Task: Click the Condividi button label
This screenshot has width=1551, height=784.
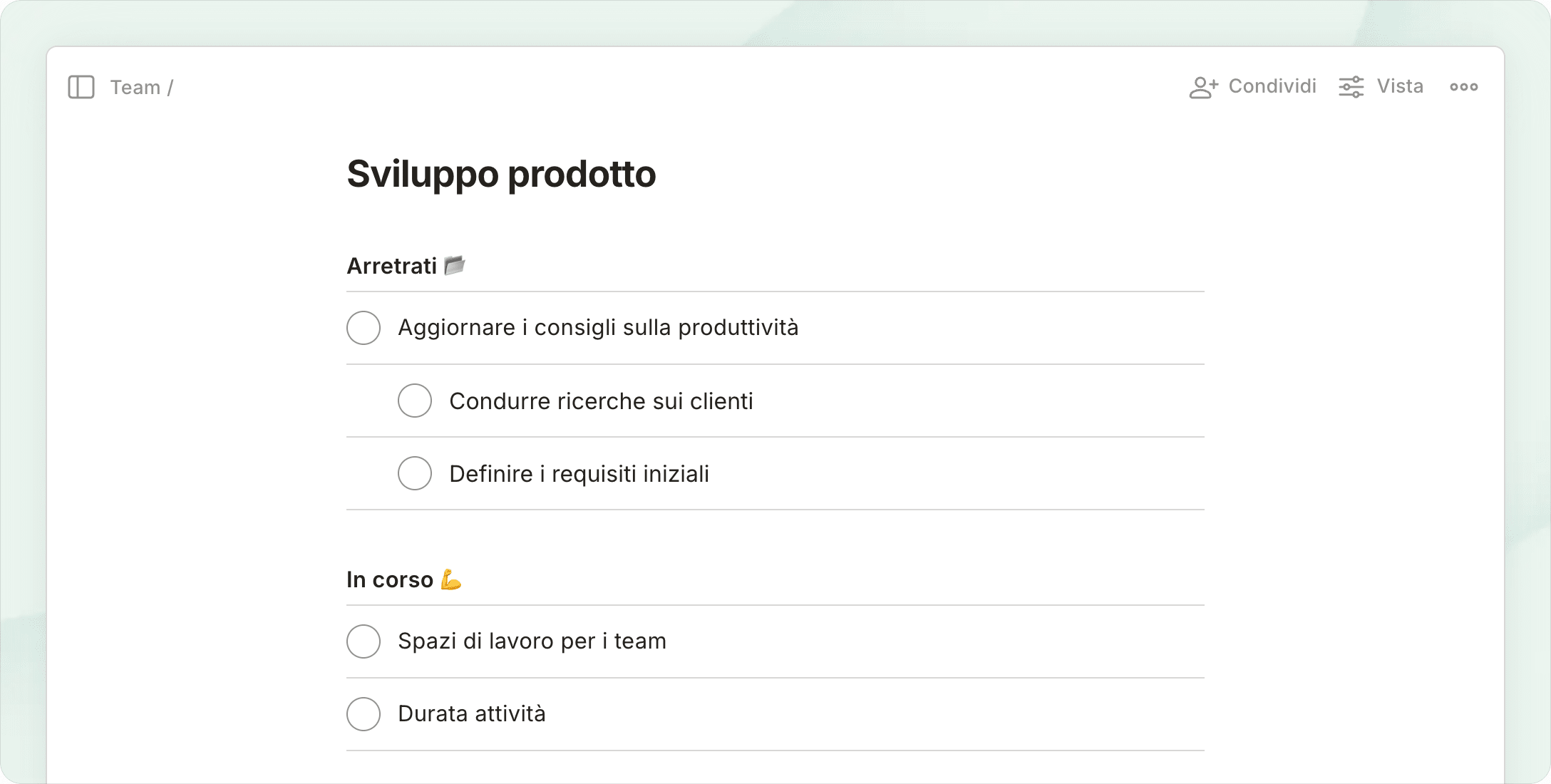Action: (1272, 86)
